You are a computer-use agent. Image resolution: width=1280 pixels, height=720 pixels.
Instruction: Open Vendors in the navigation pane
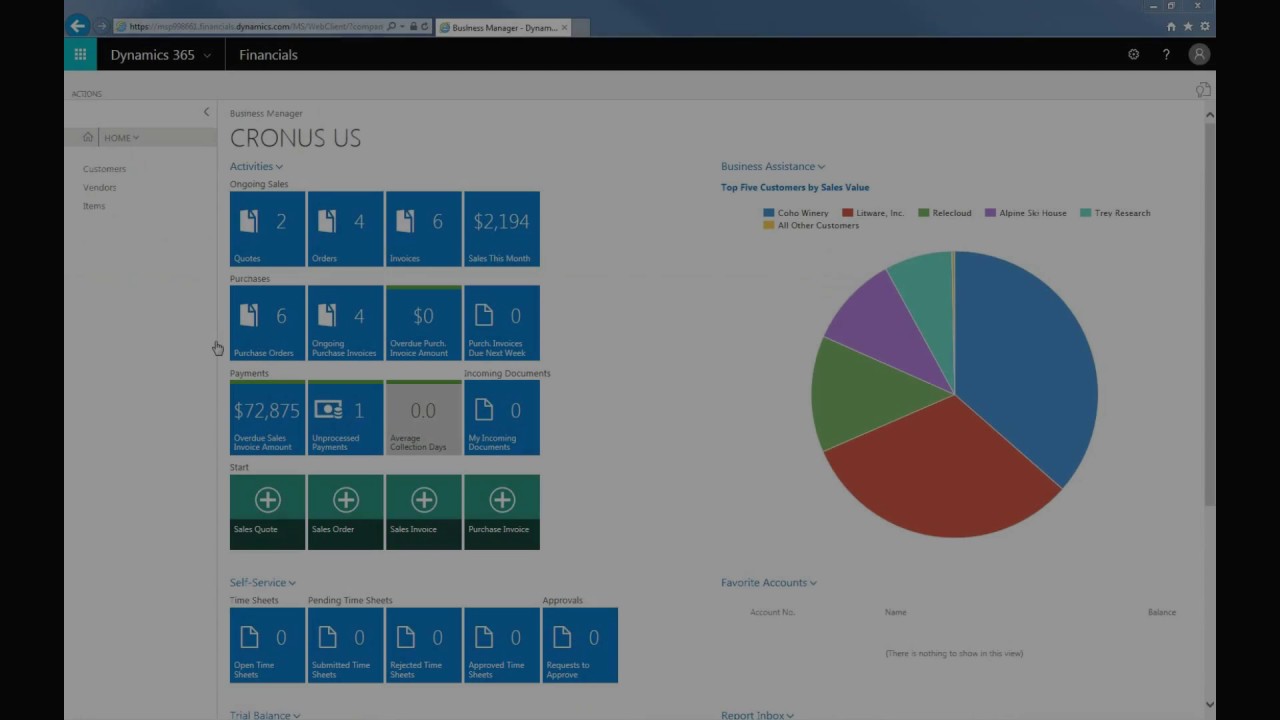coord(100,187)
